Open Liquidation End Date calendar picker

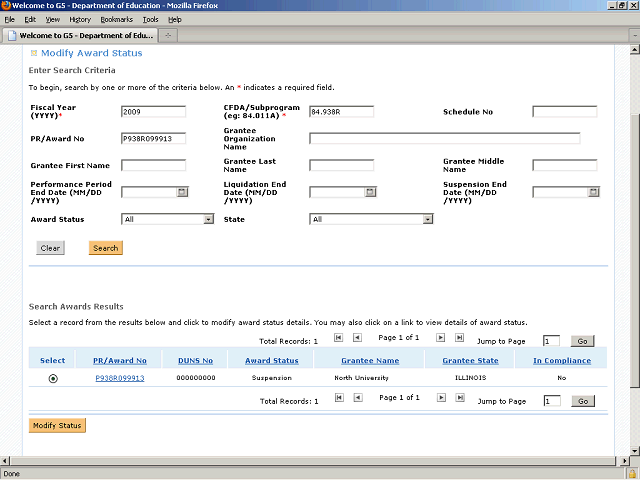pyautogui.click(x=370, y=192)
